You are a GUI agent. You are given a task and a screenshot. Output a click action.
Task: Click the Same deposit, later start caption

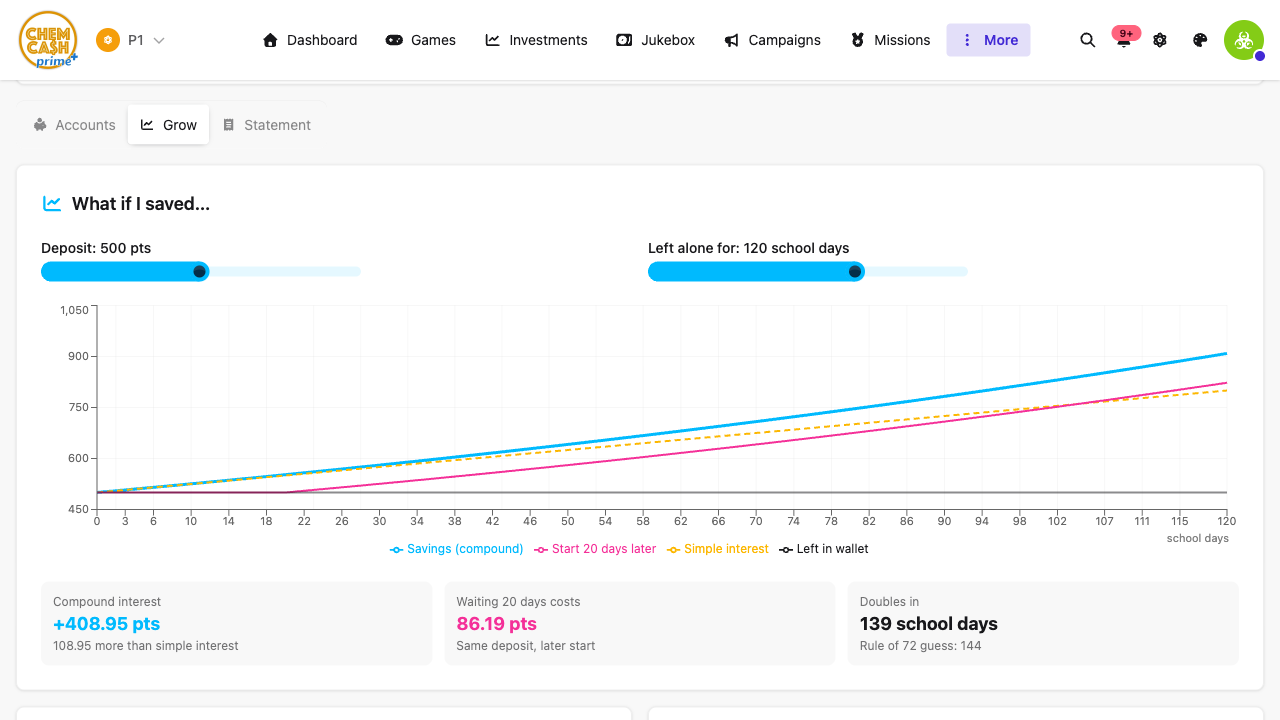click(526, 646)
